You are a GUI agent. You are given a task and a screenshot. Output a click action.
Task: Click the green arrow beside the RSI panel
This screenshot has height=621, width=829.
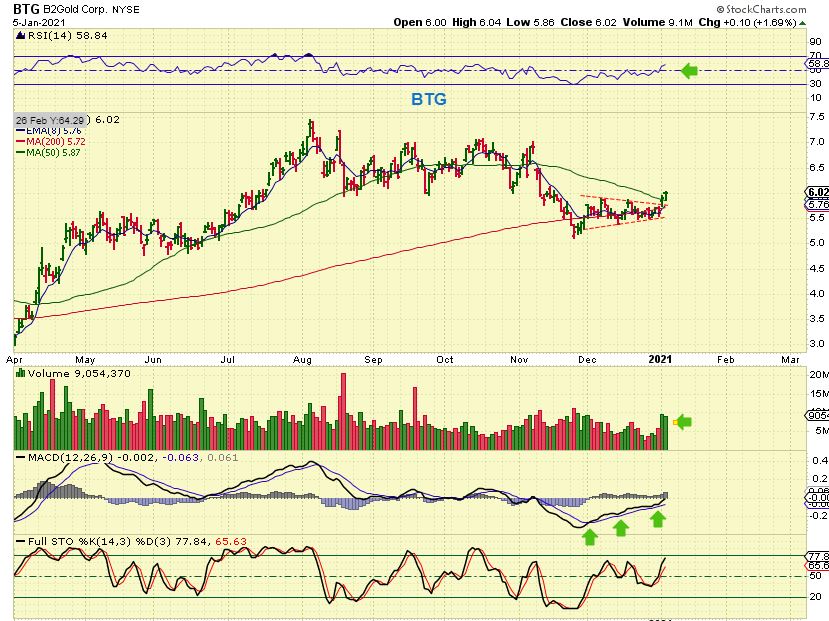[690, 70]
